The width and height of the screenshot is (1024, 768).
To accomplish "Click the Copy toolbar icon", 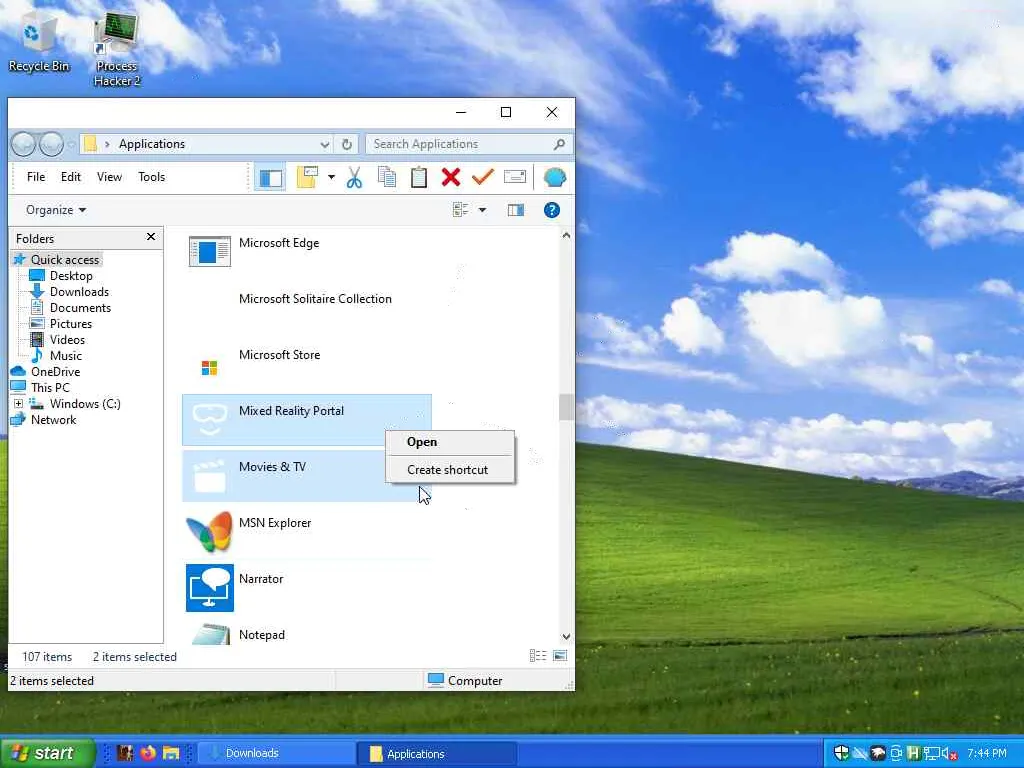I will pos(387,177).
